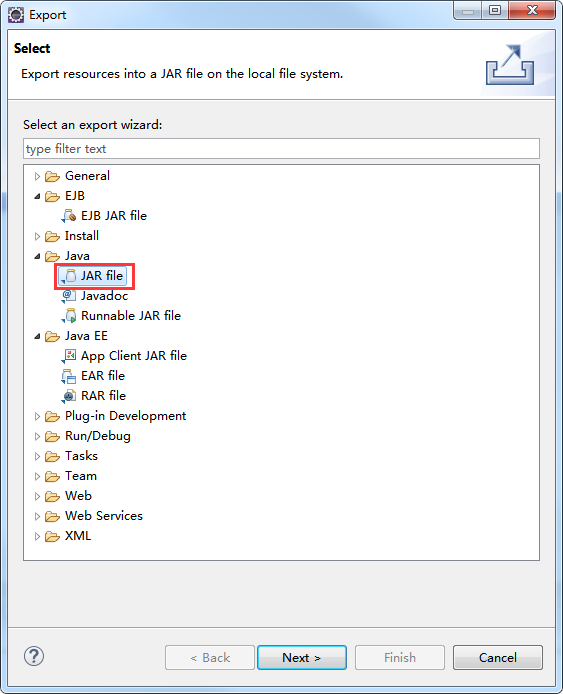Click the Install folder icon
This screenshot has height=694, width=563.
coord(52,236)
